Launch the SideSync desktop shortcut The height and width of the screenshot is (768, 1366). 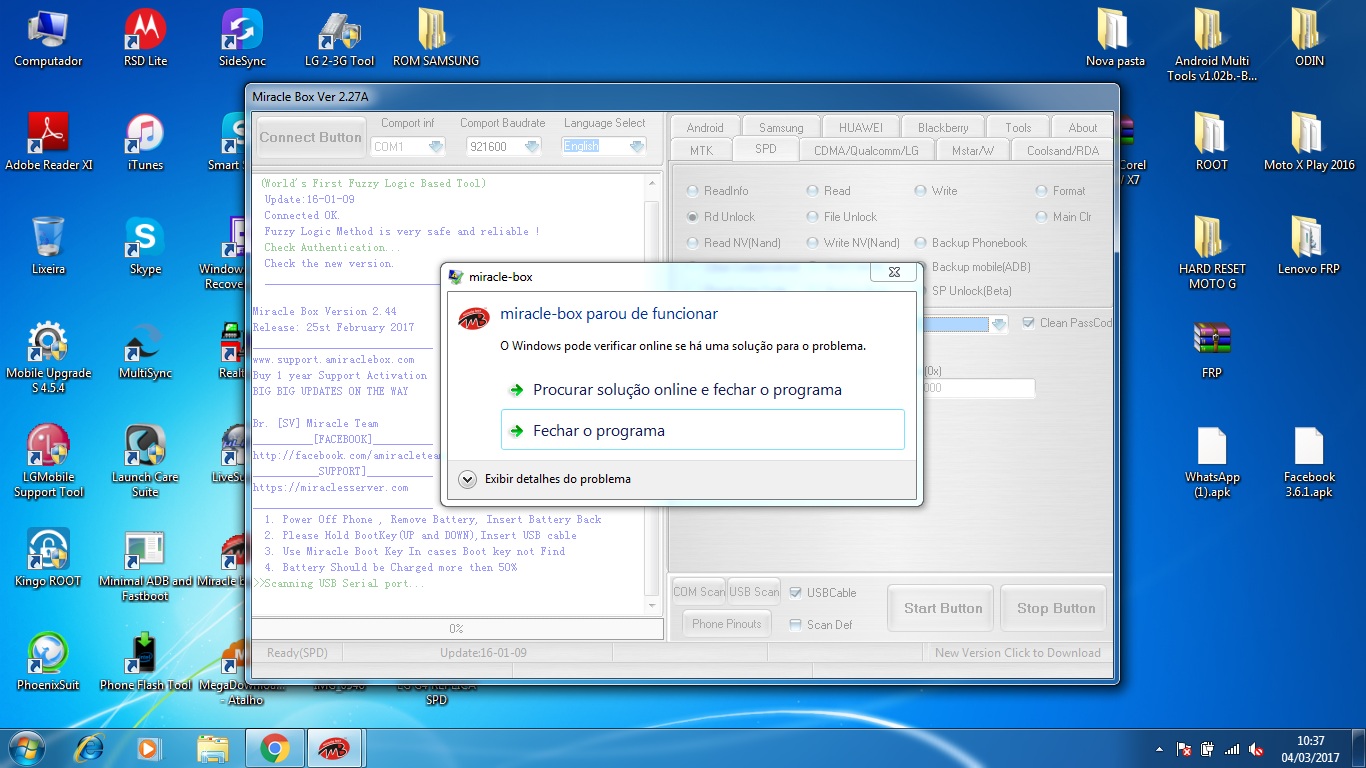coord(242,38)
